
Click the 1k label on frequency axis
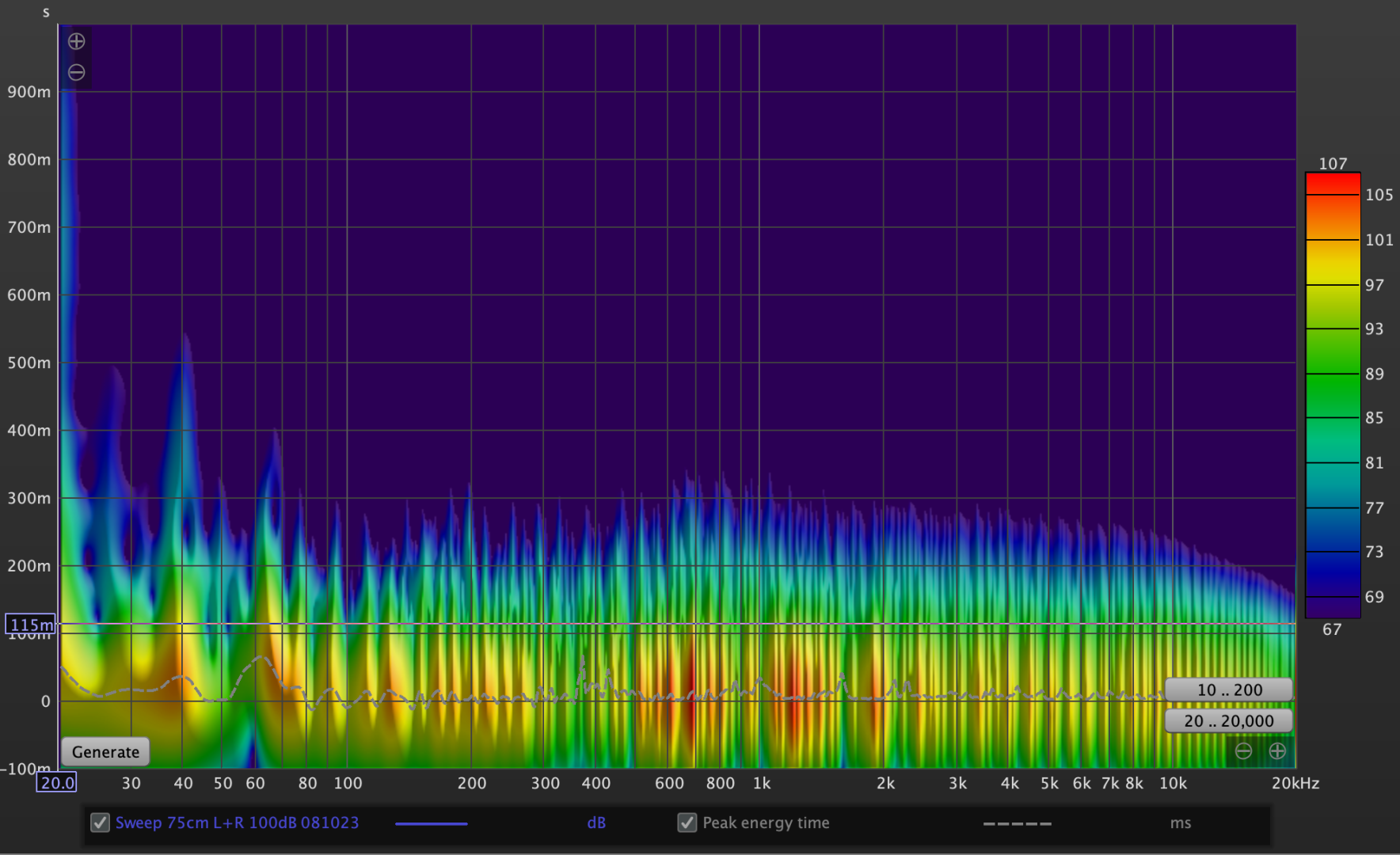pos(762,783)
